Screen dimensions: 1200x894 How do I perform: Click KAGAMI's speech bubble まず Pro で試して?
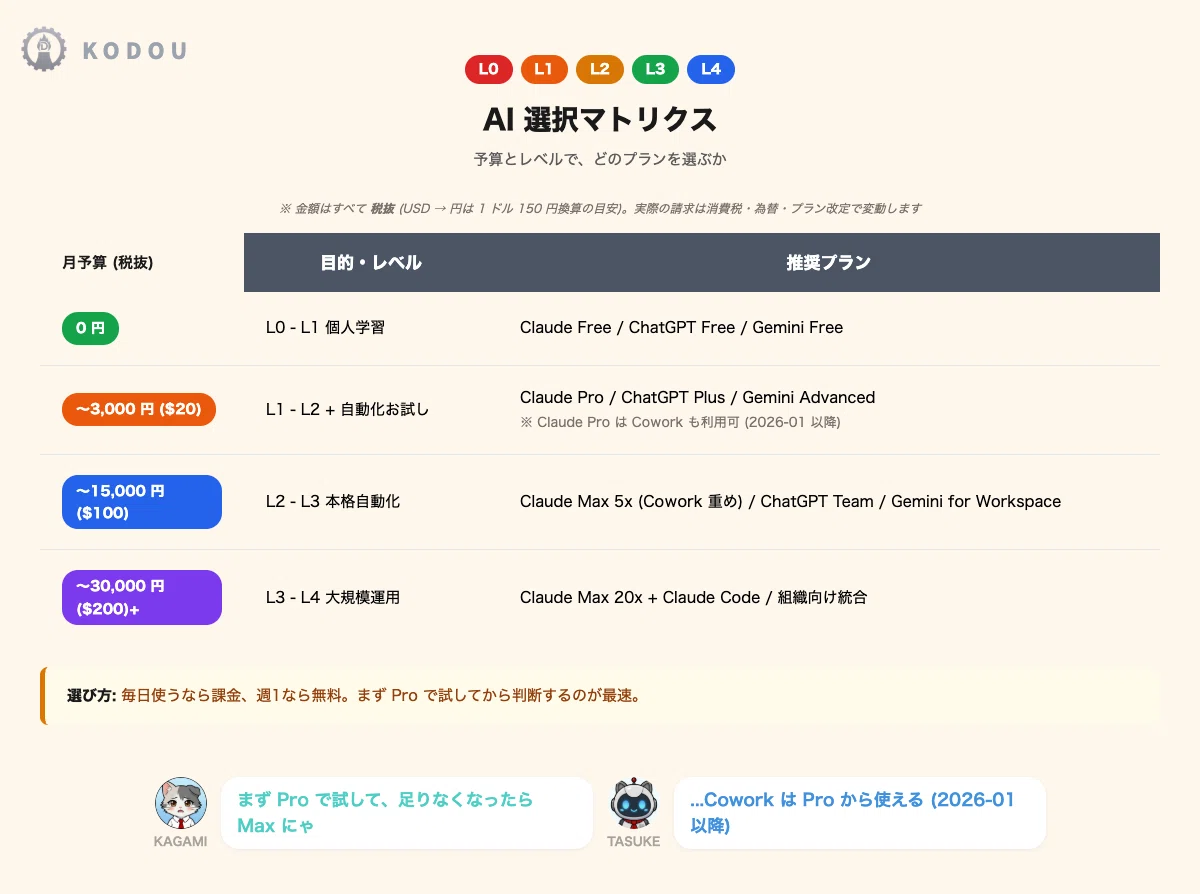tap(406, 813)
